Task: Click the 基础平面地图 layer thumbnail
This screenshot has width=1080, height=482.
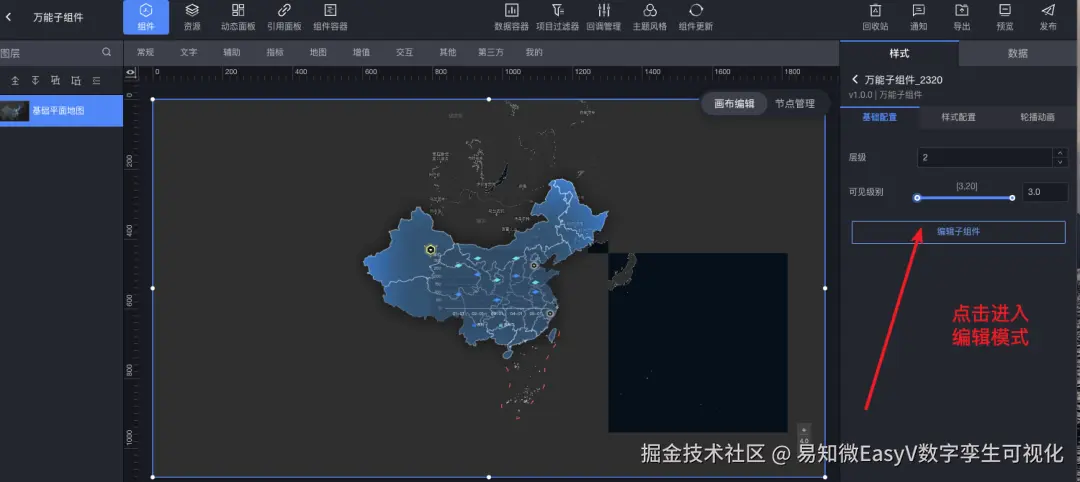Action: click(14, 111)
